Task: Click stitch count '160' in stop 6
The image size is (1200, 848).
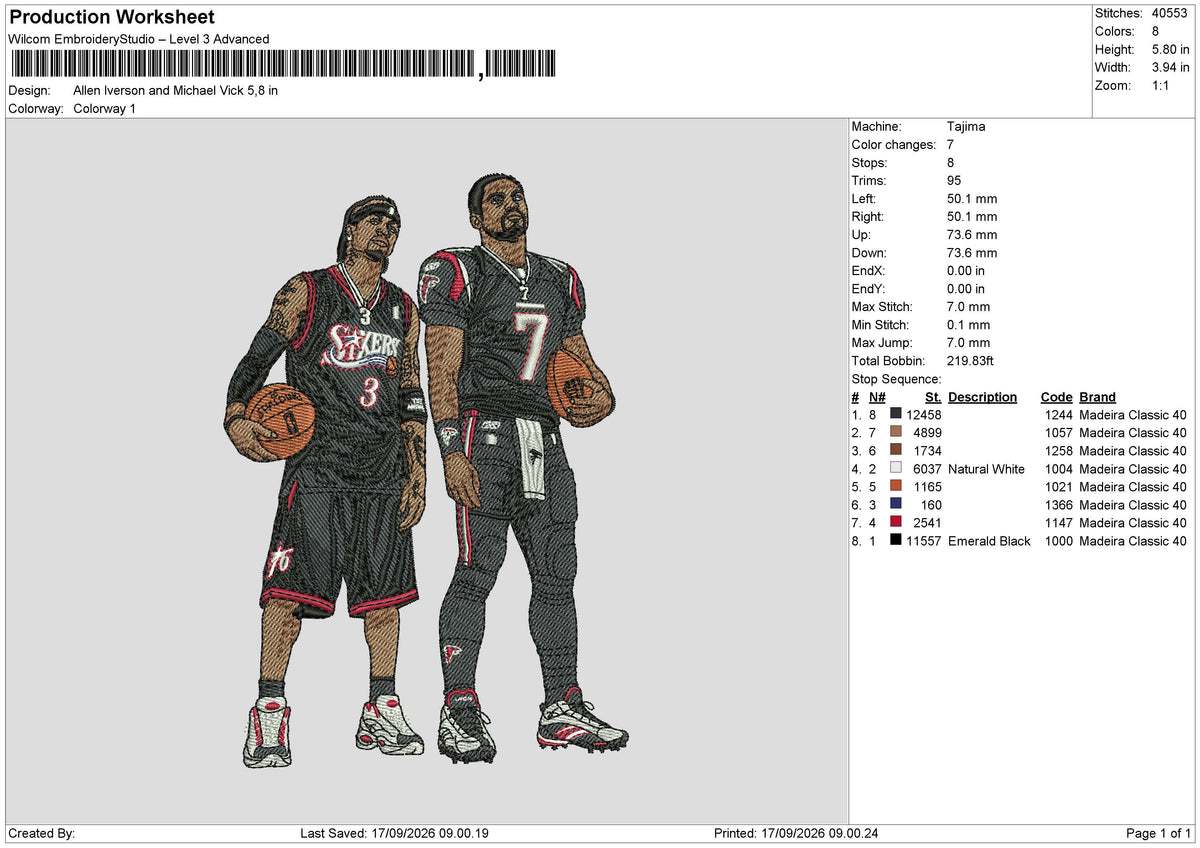Action: [x=931, y=505]
